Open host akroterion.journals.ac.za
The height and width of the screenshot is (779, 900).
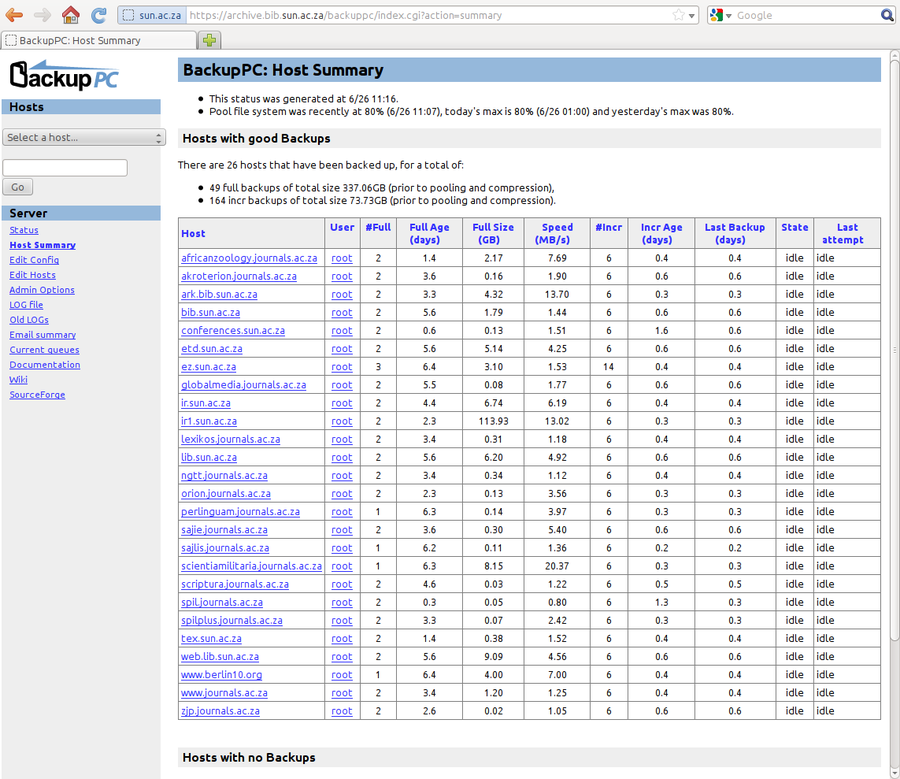tap(239, 276)
